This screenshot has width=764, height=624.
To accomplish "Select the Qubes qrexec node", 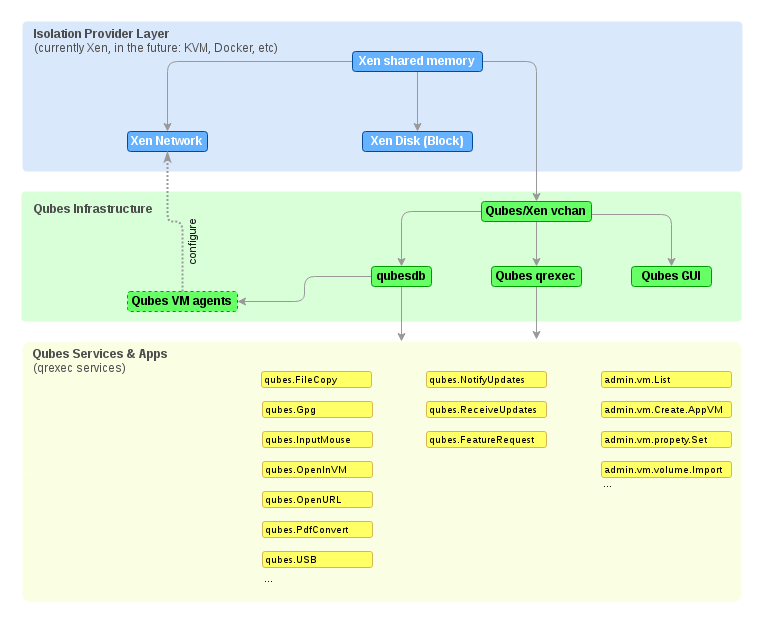I will [537, 276].
